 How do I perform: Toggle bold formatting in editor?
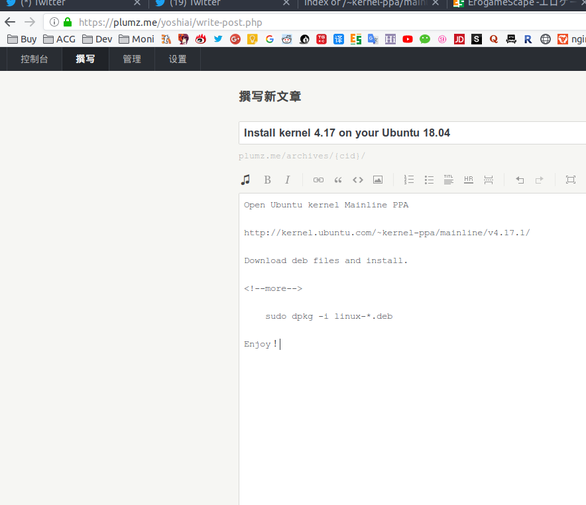click(x=267, y=180)
